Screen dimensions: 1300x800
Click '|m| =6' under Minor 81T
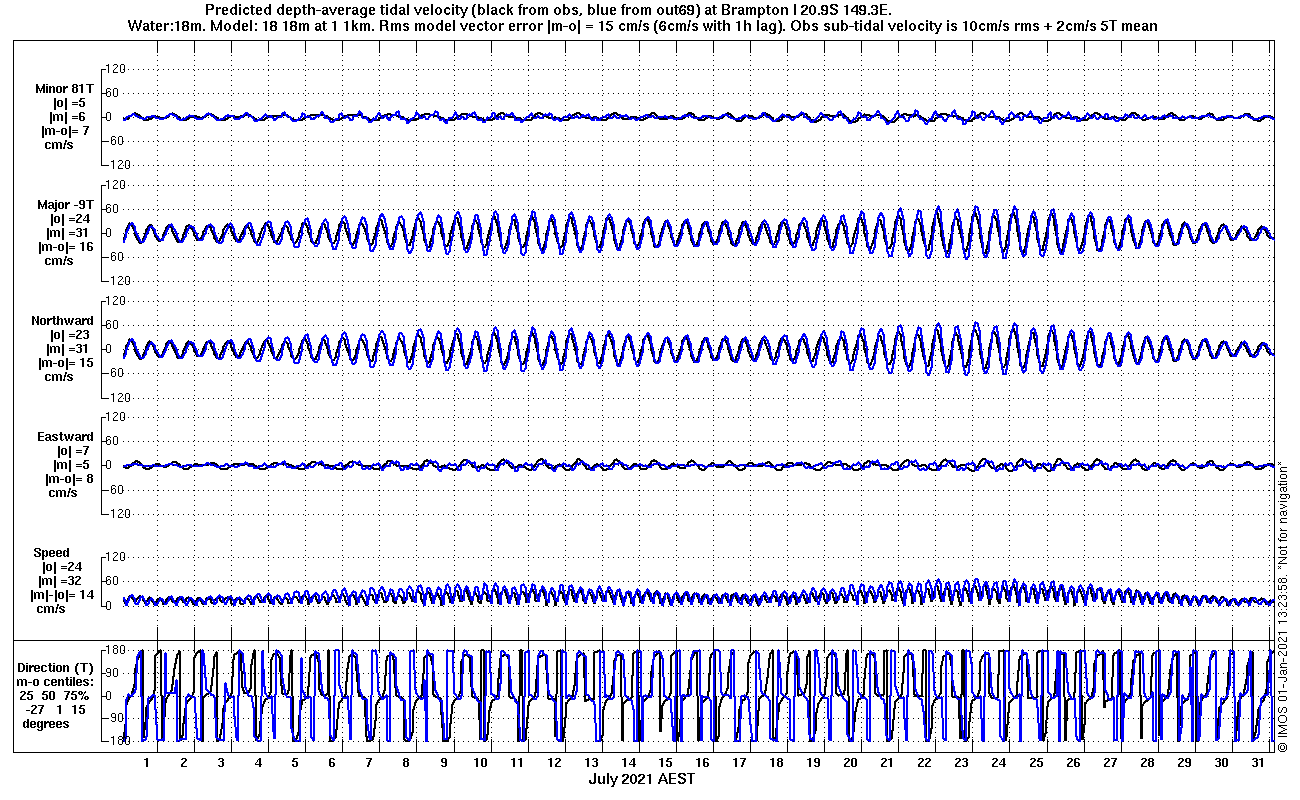pyautogui.click(x=70, y=117)
